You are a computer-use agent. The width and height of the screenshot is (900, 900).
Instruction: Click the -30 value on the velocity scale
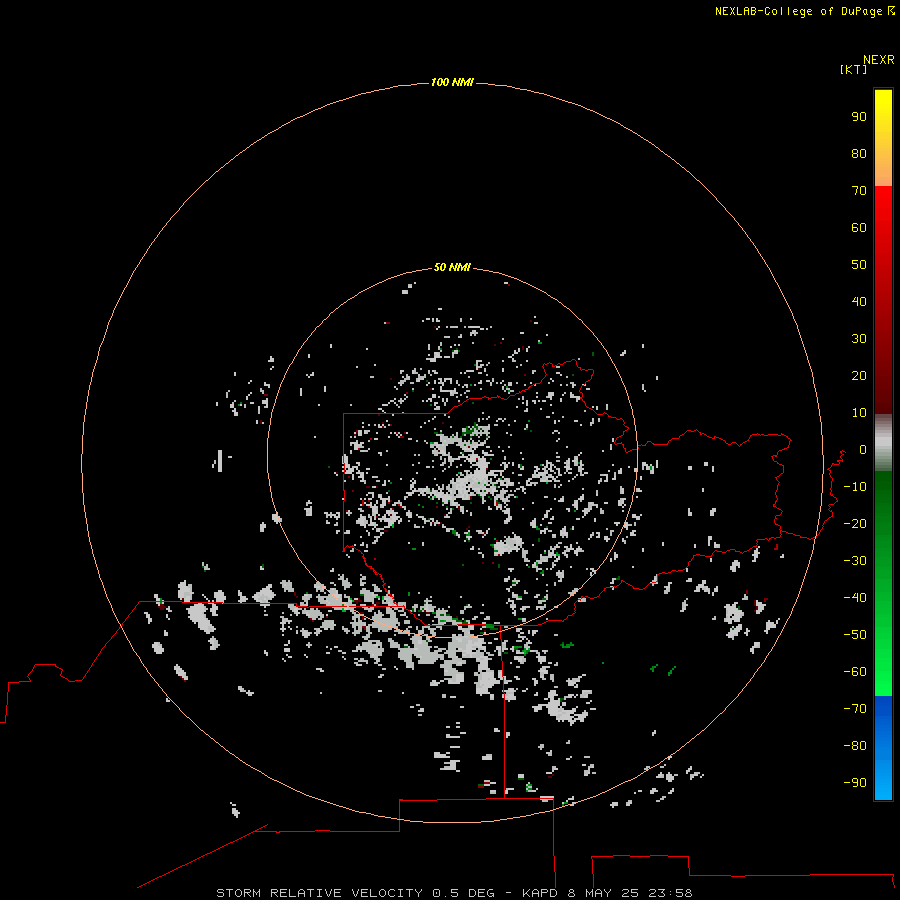[855, 561]
